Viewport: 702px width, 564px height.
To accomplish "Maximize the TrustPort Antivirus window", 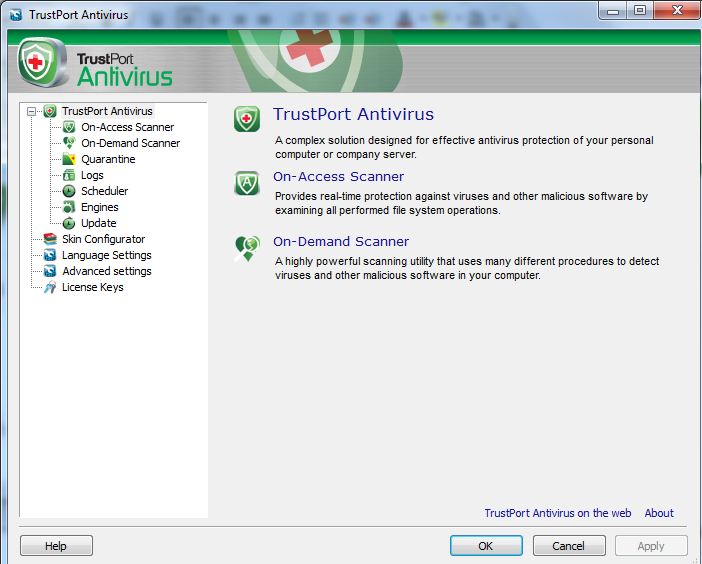I will pyautogui.click(x=640, y=11).
